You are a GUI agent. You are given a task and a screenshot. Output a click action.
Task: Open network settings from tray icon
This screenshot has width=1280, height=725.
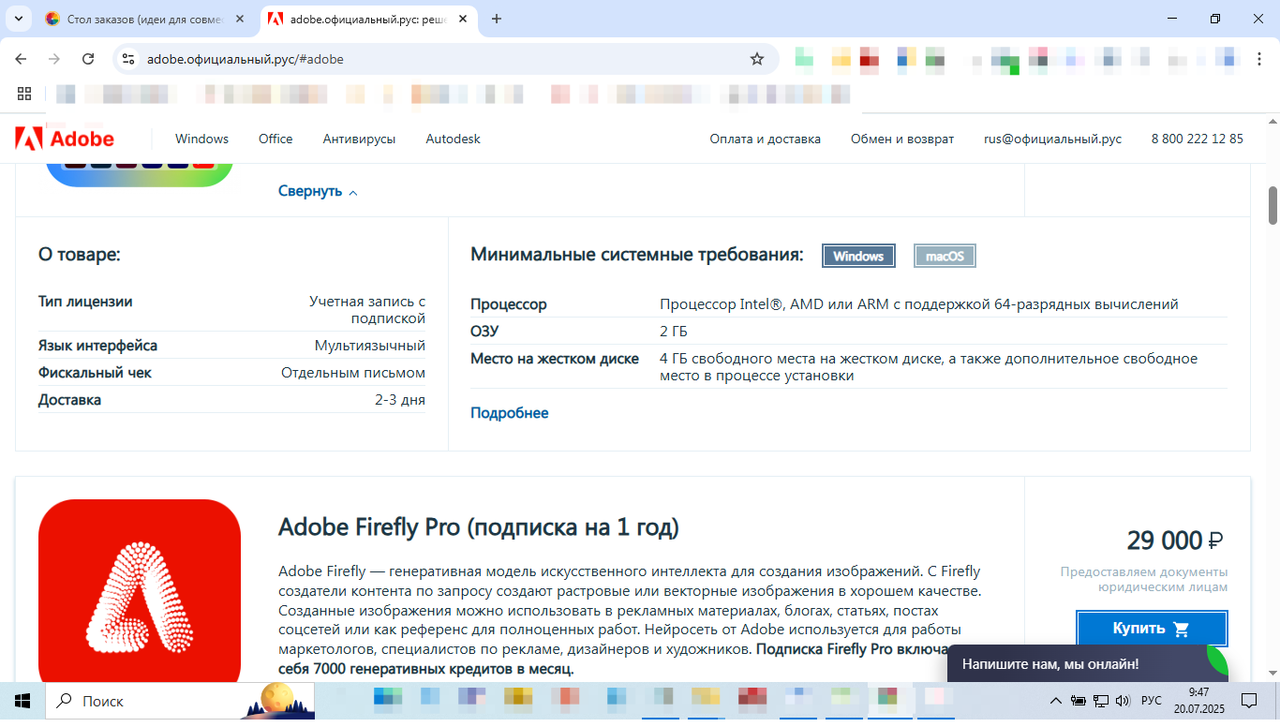click(x=1101, y=701)
